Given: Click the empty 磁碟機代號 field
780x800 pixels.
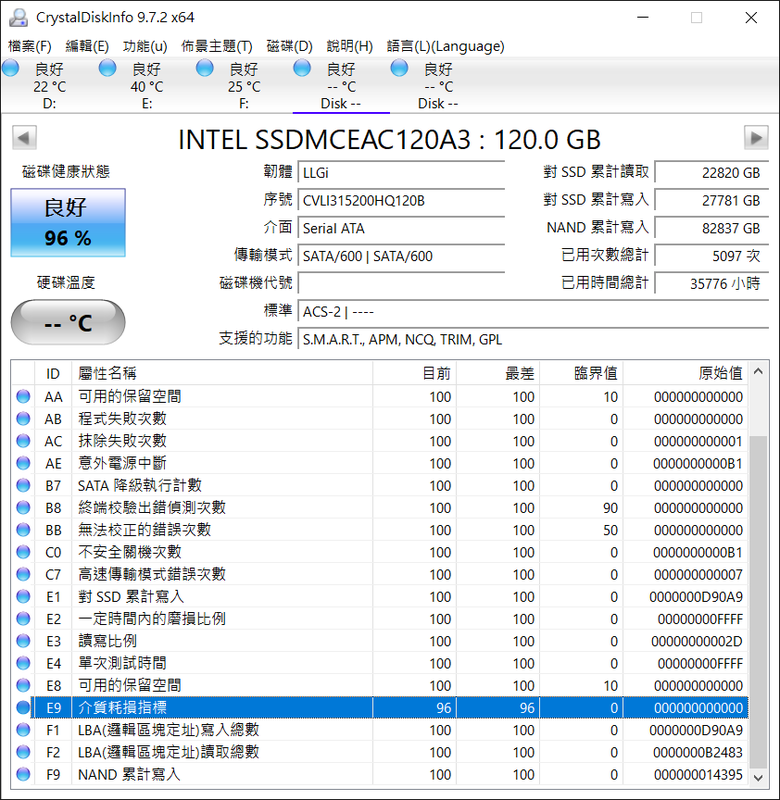Looking at the screenshot, I should click(x=401, y=283).
